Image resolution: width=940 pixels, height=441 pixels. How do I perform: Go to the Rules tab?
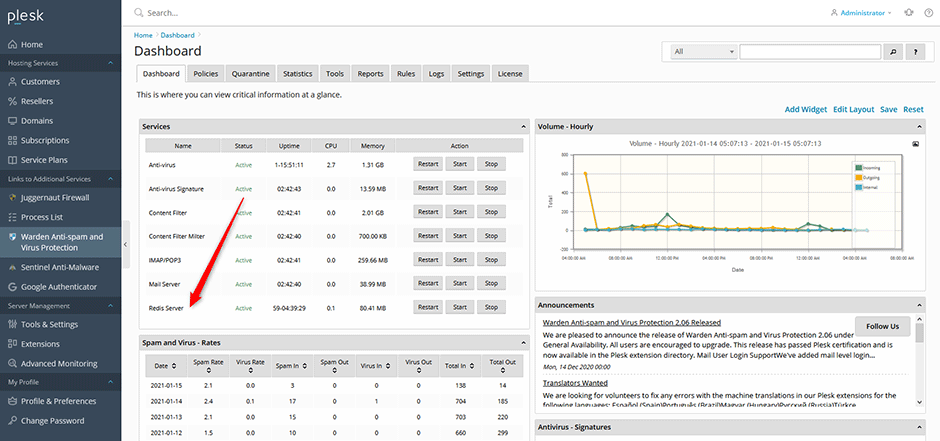tap(405, 74)
